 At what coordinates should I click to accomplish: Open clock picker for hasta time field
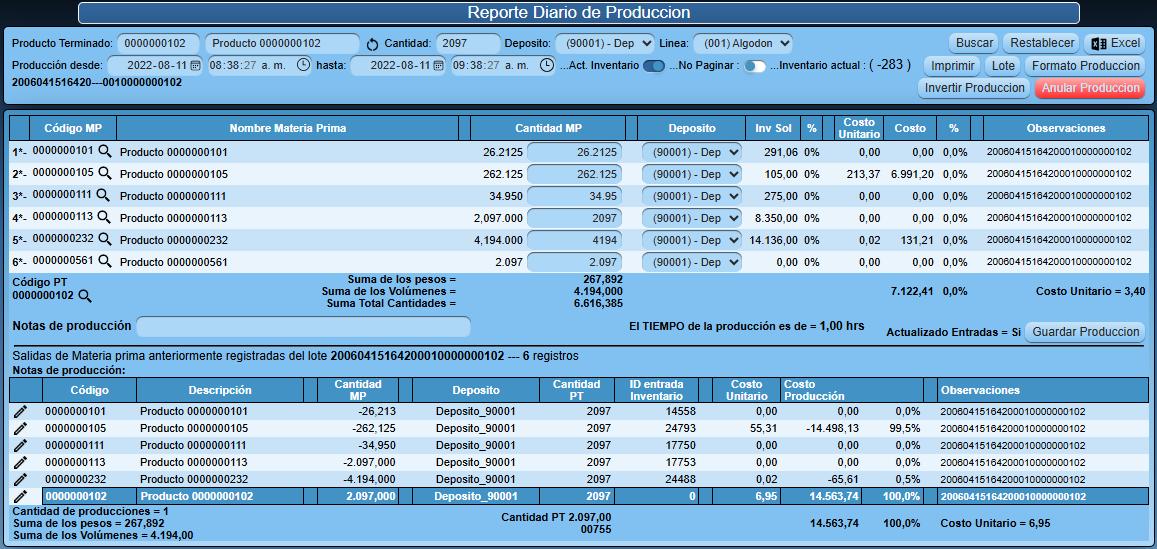pos(546,65)
